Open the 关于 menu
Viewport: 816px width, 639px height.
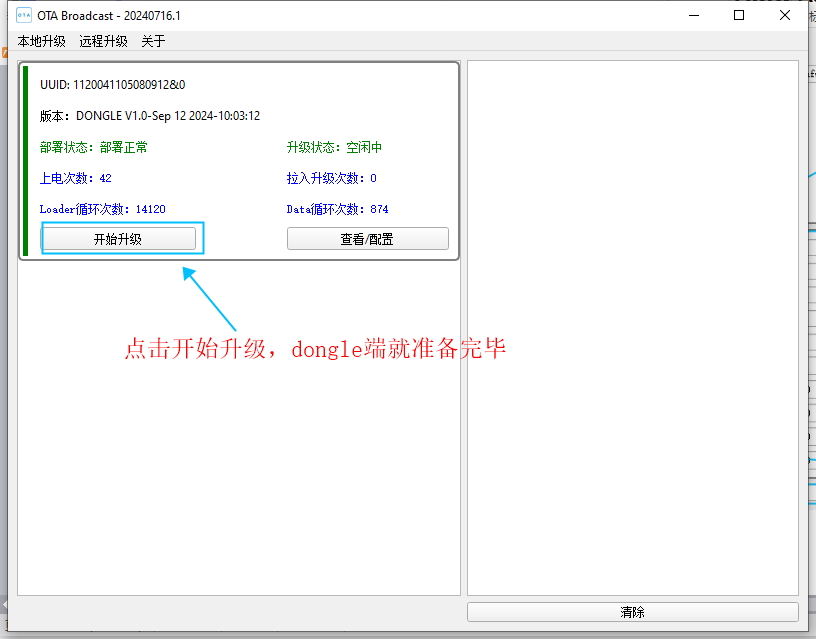point(154,41)
